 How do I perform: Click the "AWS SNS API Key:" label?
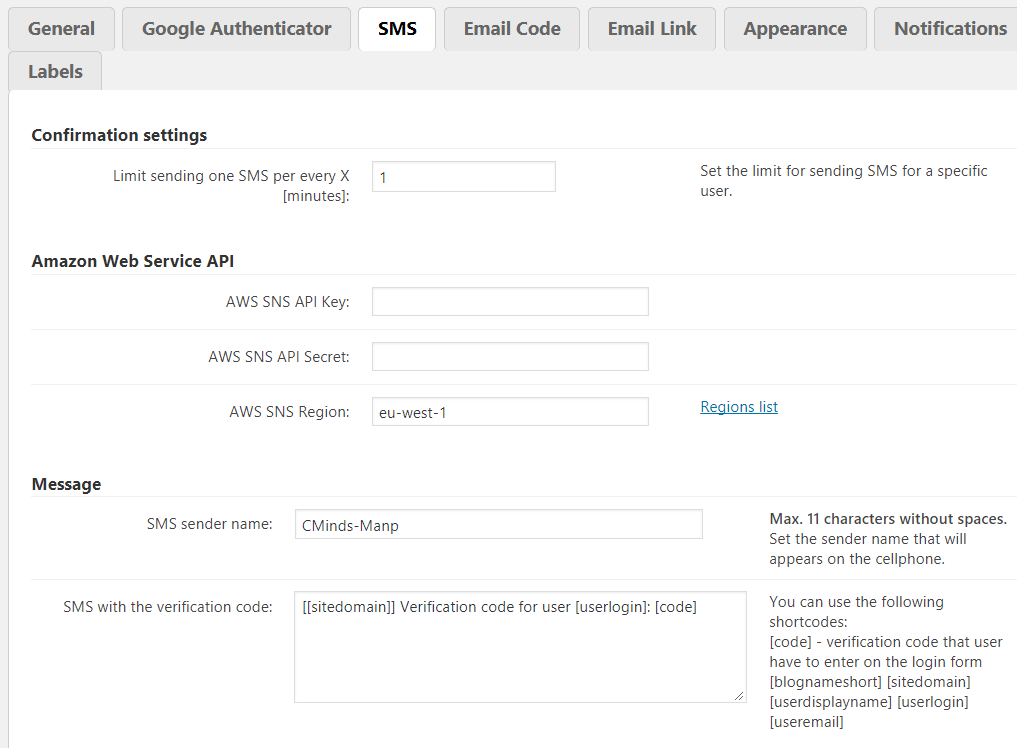pos(288,302)
